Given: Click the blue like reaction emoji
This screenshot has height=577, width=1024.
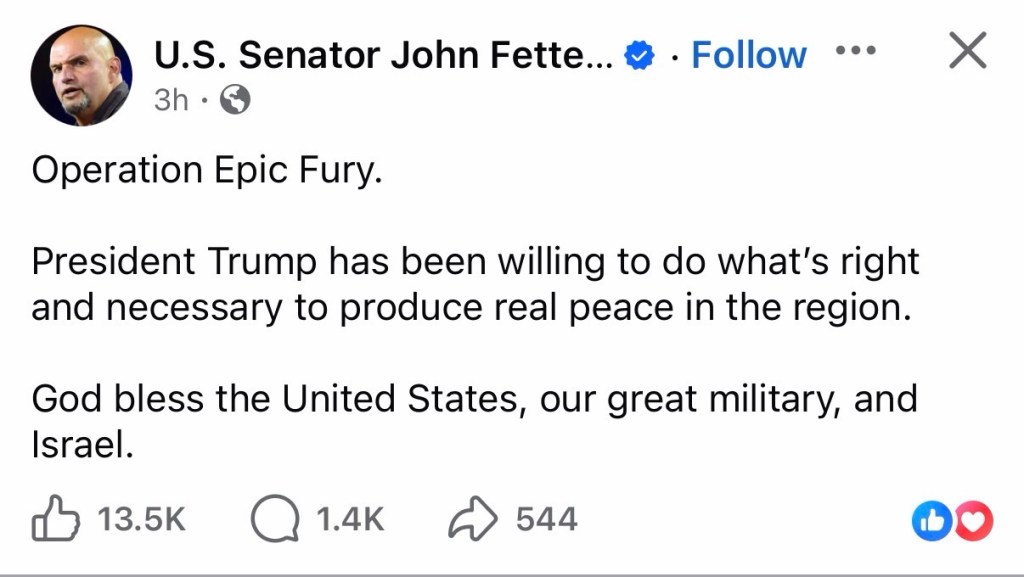Looking at the screenshot, I should (x=932, y=520).
